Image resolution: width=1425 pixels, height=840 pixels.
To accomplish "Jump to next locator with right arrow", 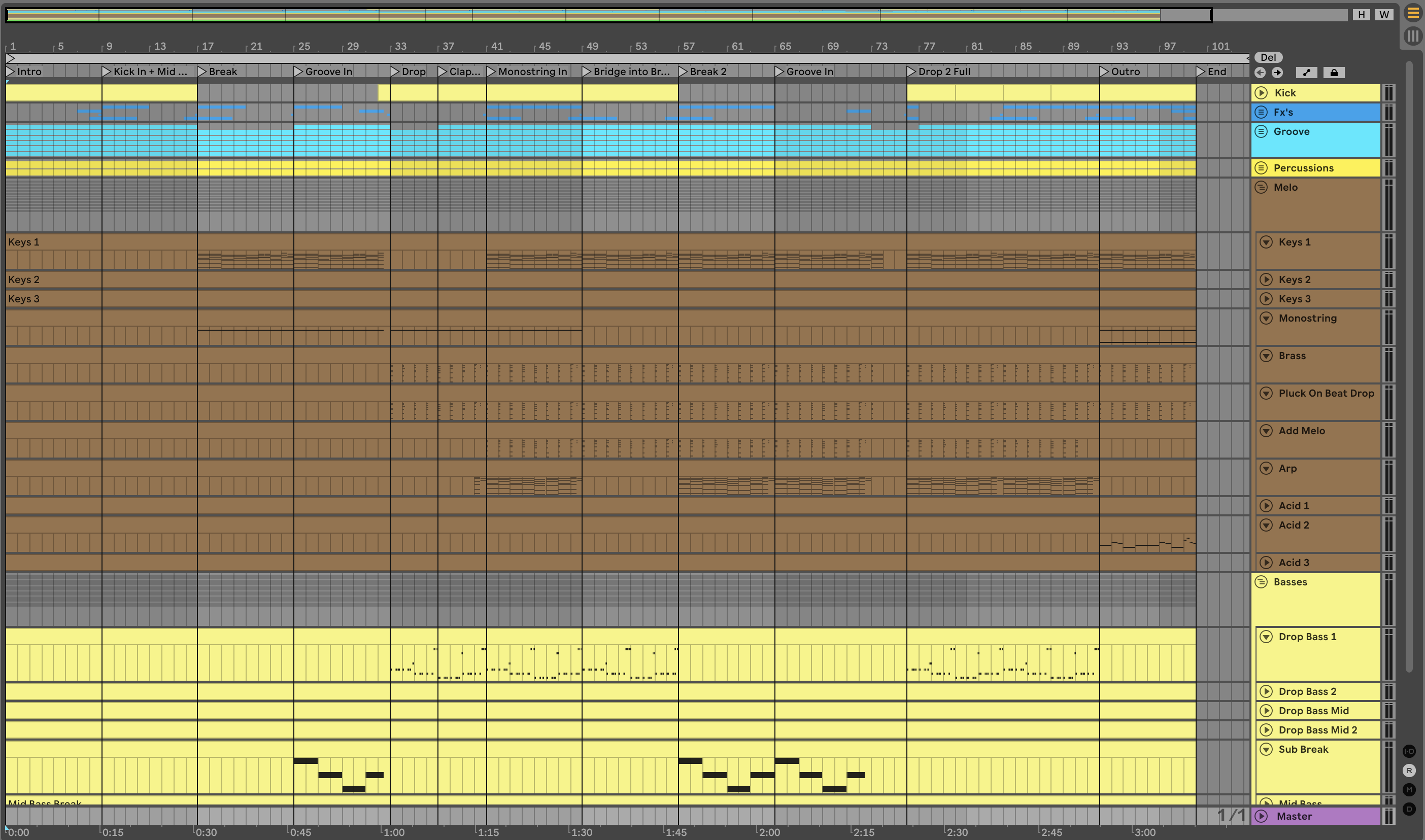I will 1277,73.
